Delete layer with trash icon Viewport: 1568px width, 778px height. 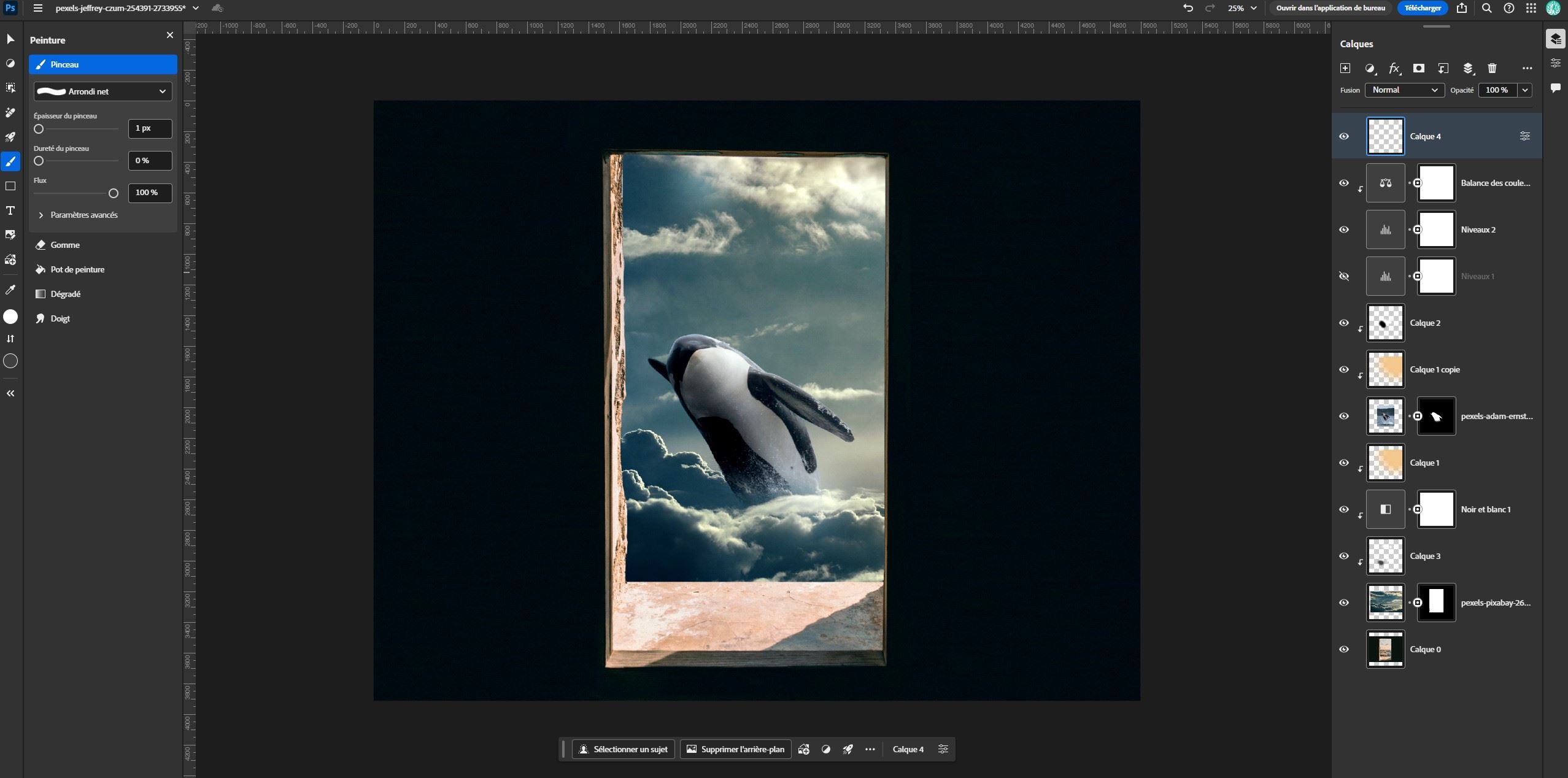click(x=1493, y=68)
